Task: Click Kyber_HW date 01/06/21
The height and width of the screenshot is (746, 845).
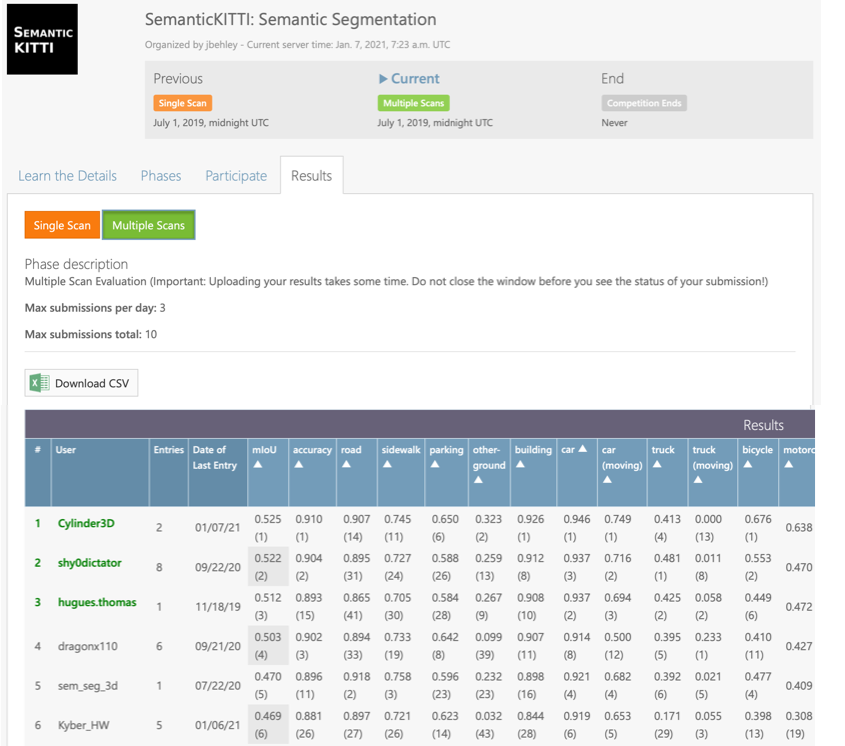Action: [x=218, y=725]
